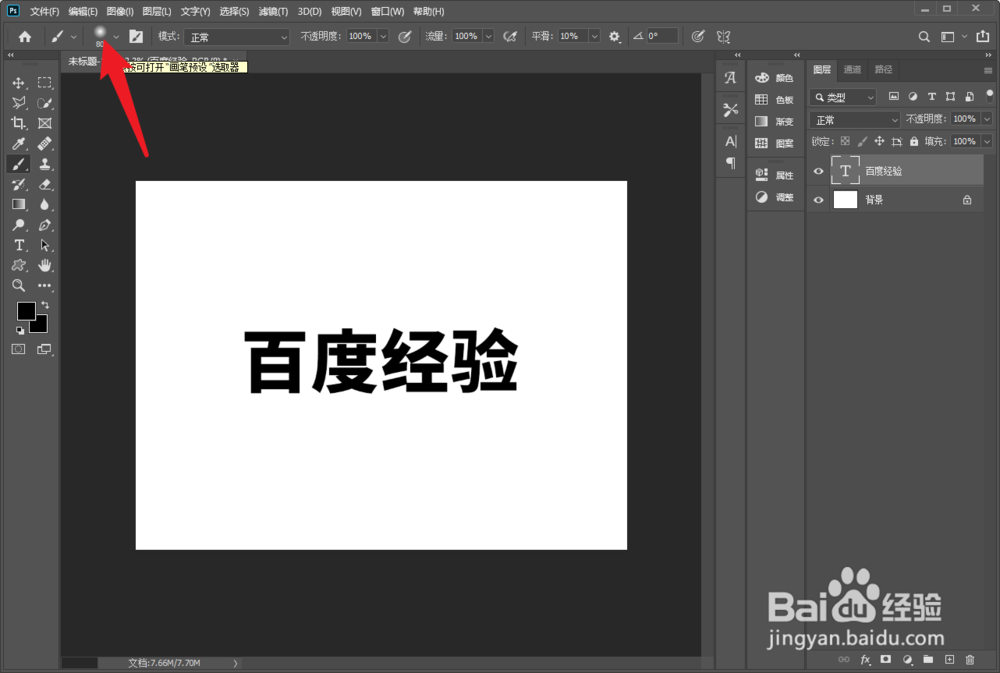The width and height of the screenshot is (1000, 673).
Task: Open the 颜色 panel
Action: 774,78
